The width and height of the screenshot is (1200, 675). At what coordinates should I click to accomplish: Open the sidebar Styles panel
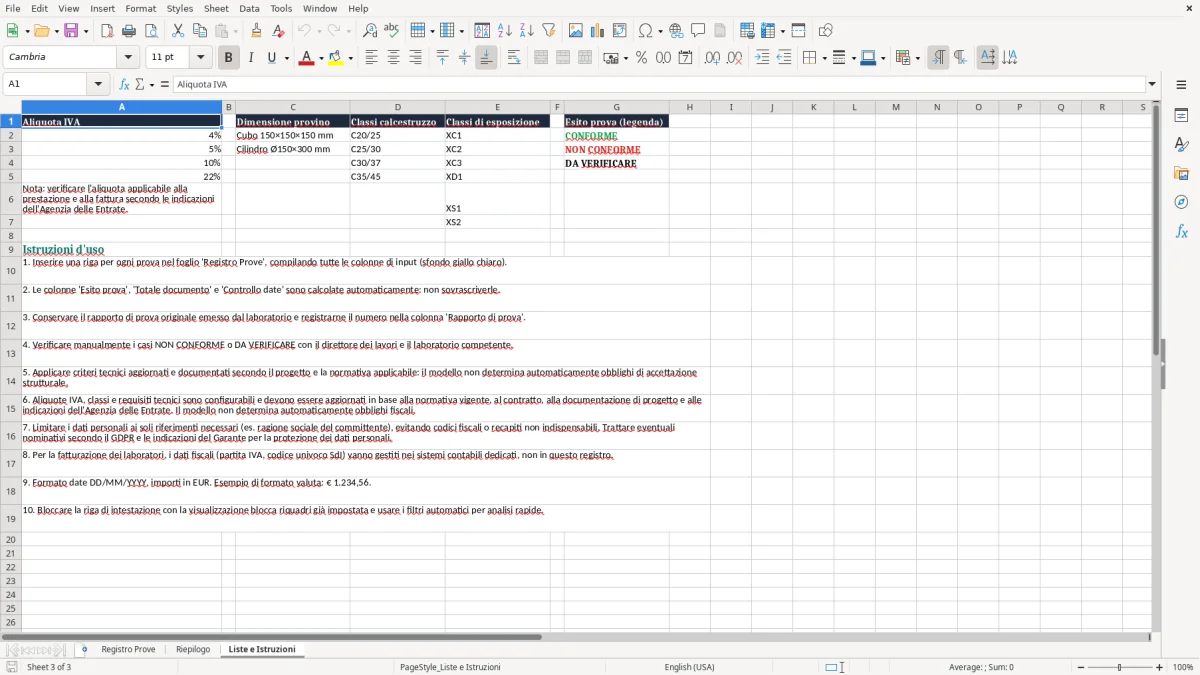1181,145
